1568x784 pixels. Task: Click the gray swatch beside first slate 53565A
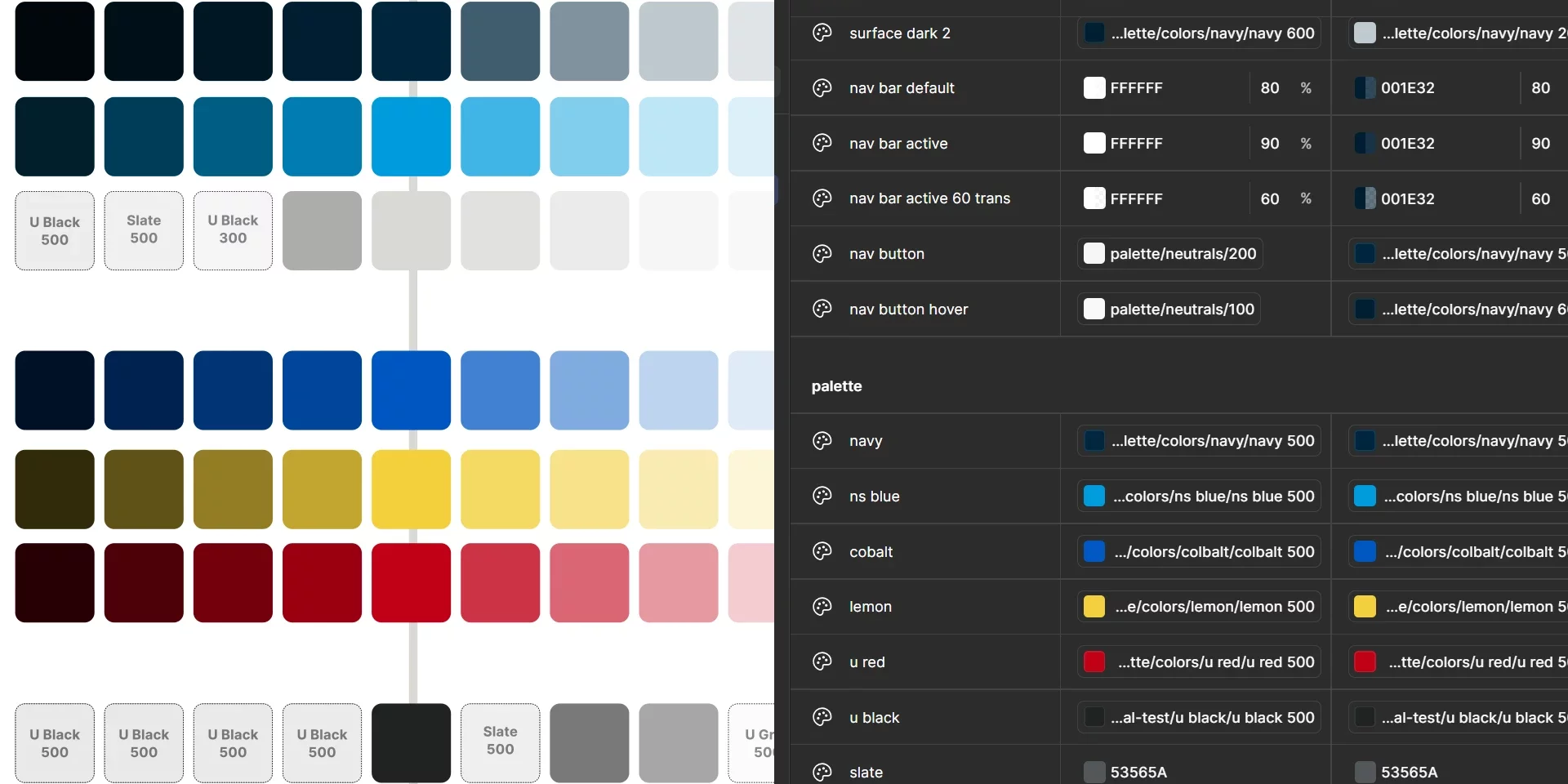pos(1094,772)
